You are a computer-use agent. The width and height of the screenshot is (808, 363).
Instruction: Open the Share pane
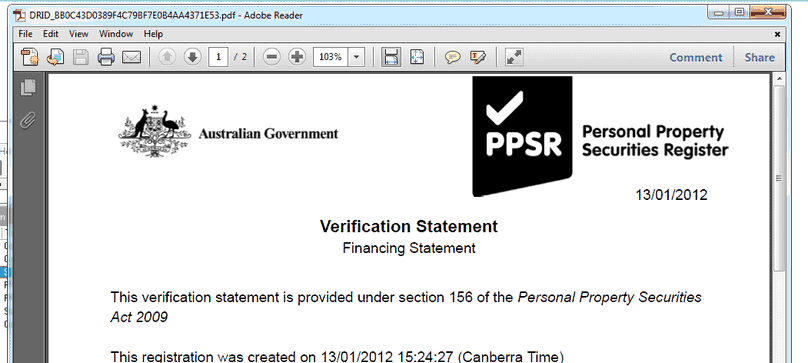(x=760, y=58)
